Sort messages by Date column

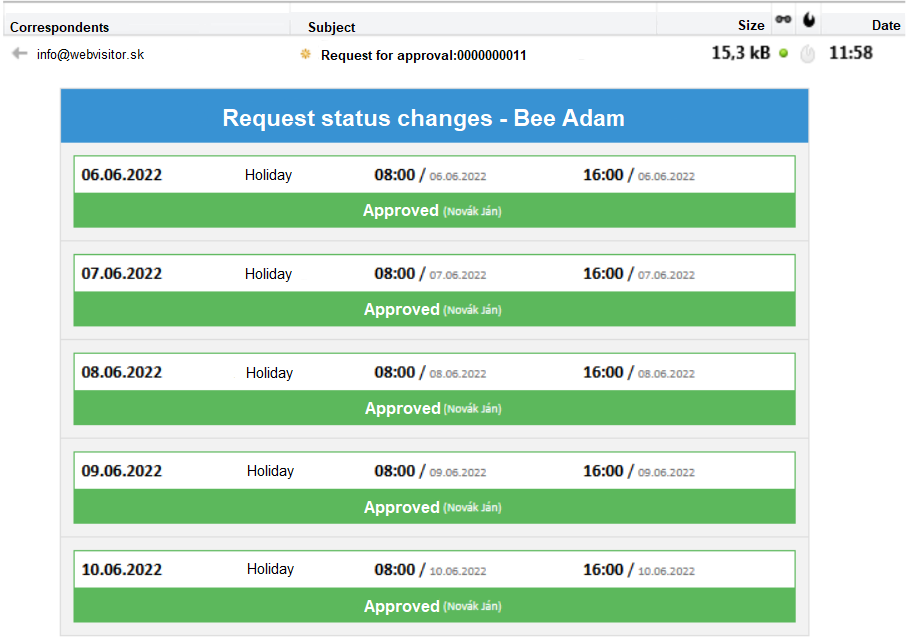tap(885, 26)
